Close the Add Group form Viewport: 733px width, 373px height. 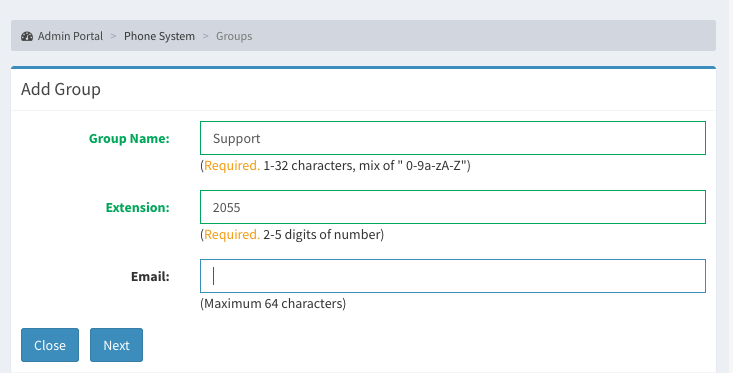[x=50, y=345]
